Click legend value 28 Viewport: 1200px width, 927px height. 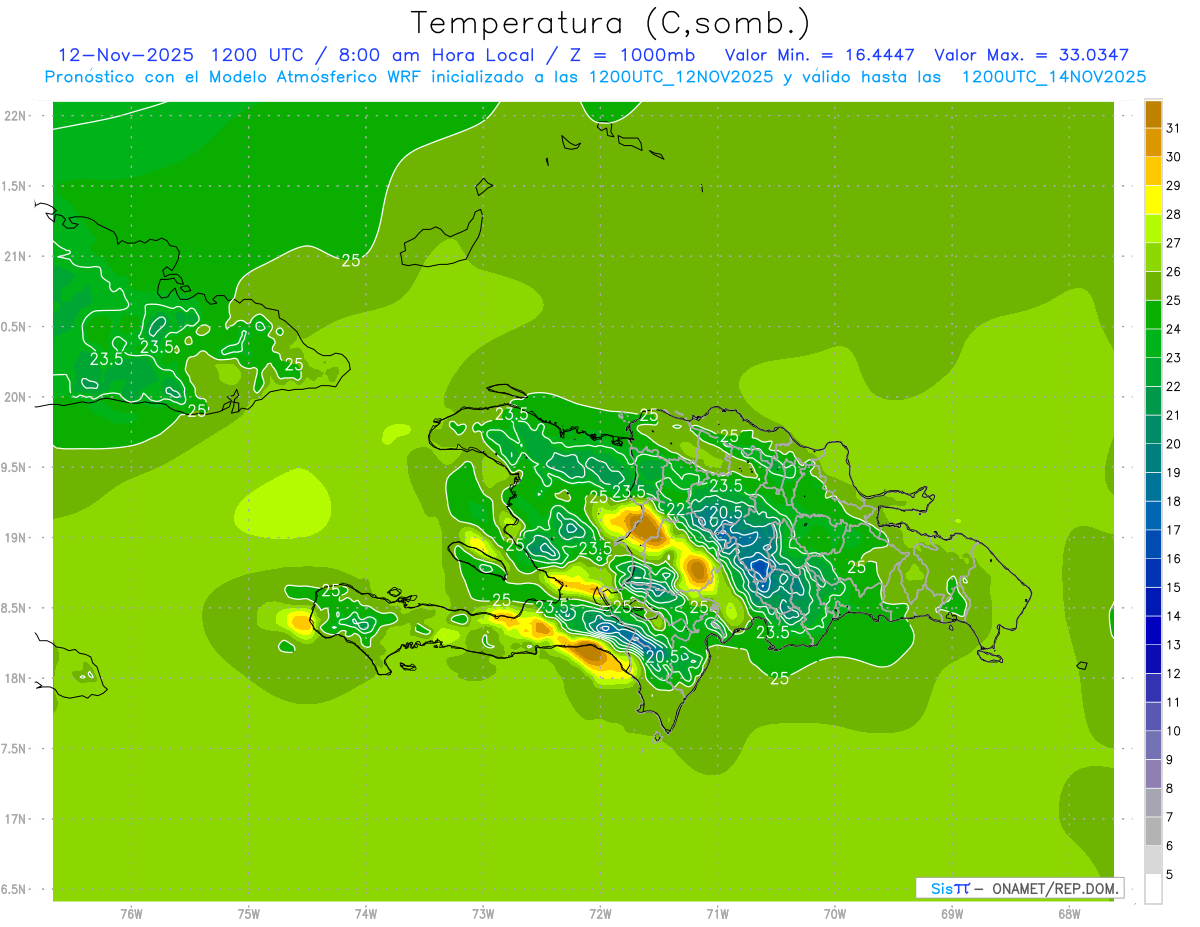click(1173, 214)
